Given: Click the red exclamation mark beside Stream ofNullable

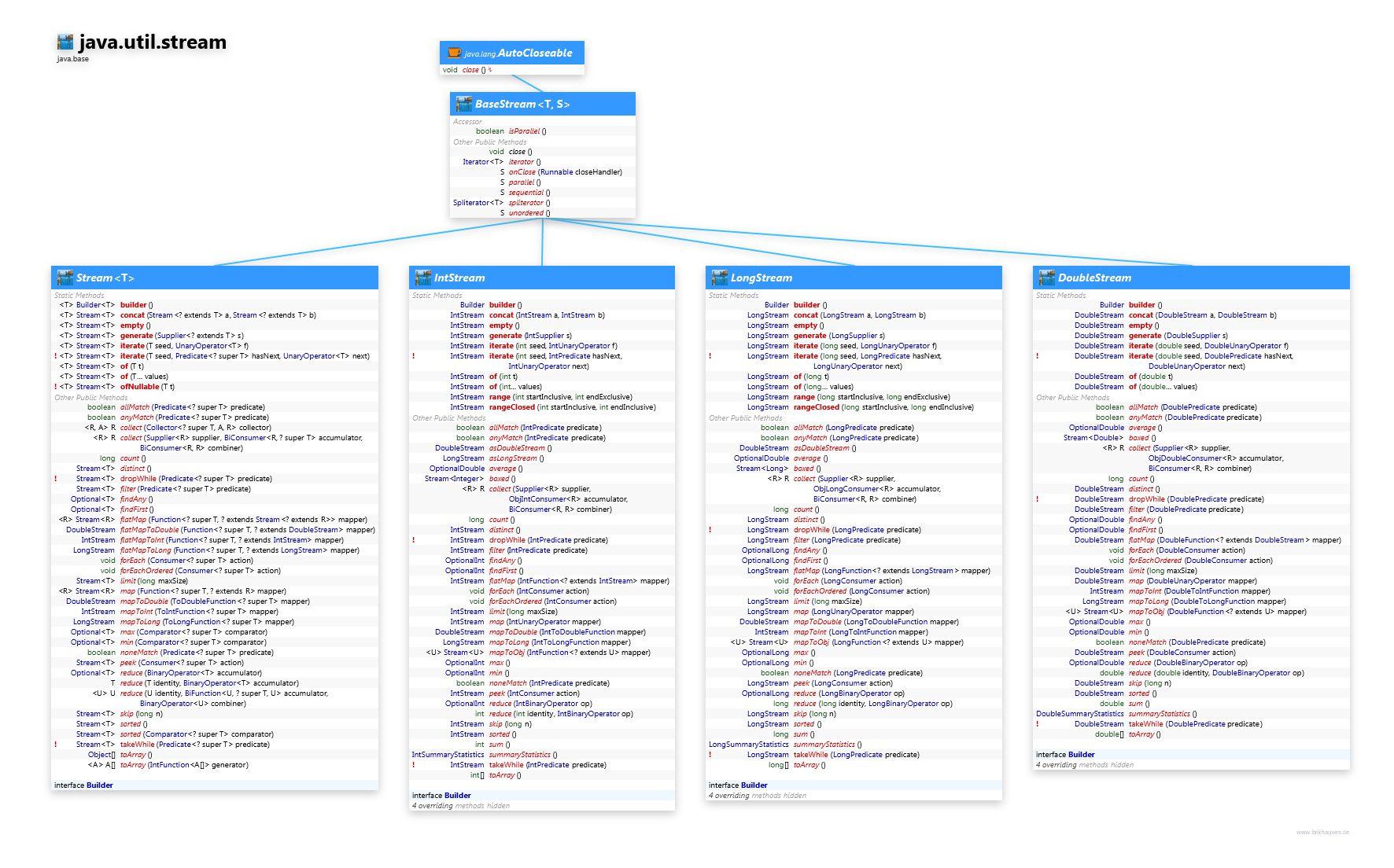Looking at the screenshot, I should coord(55,387).
